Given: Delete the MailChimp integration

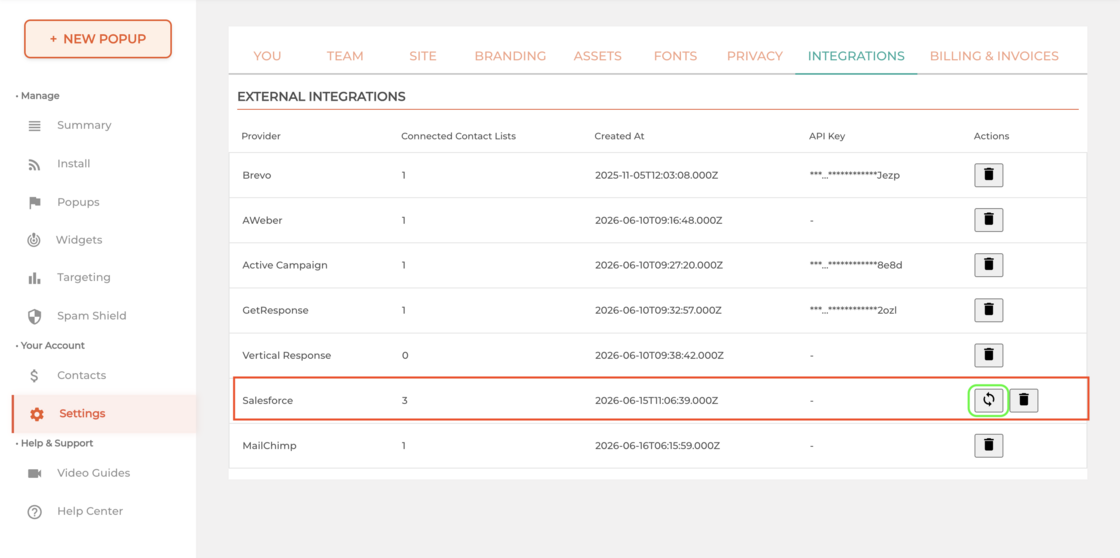Looking at the screenshot, I should (x=989, y=445).
